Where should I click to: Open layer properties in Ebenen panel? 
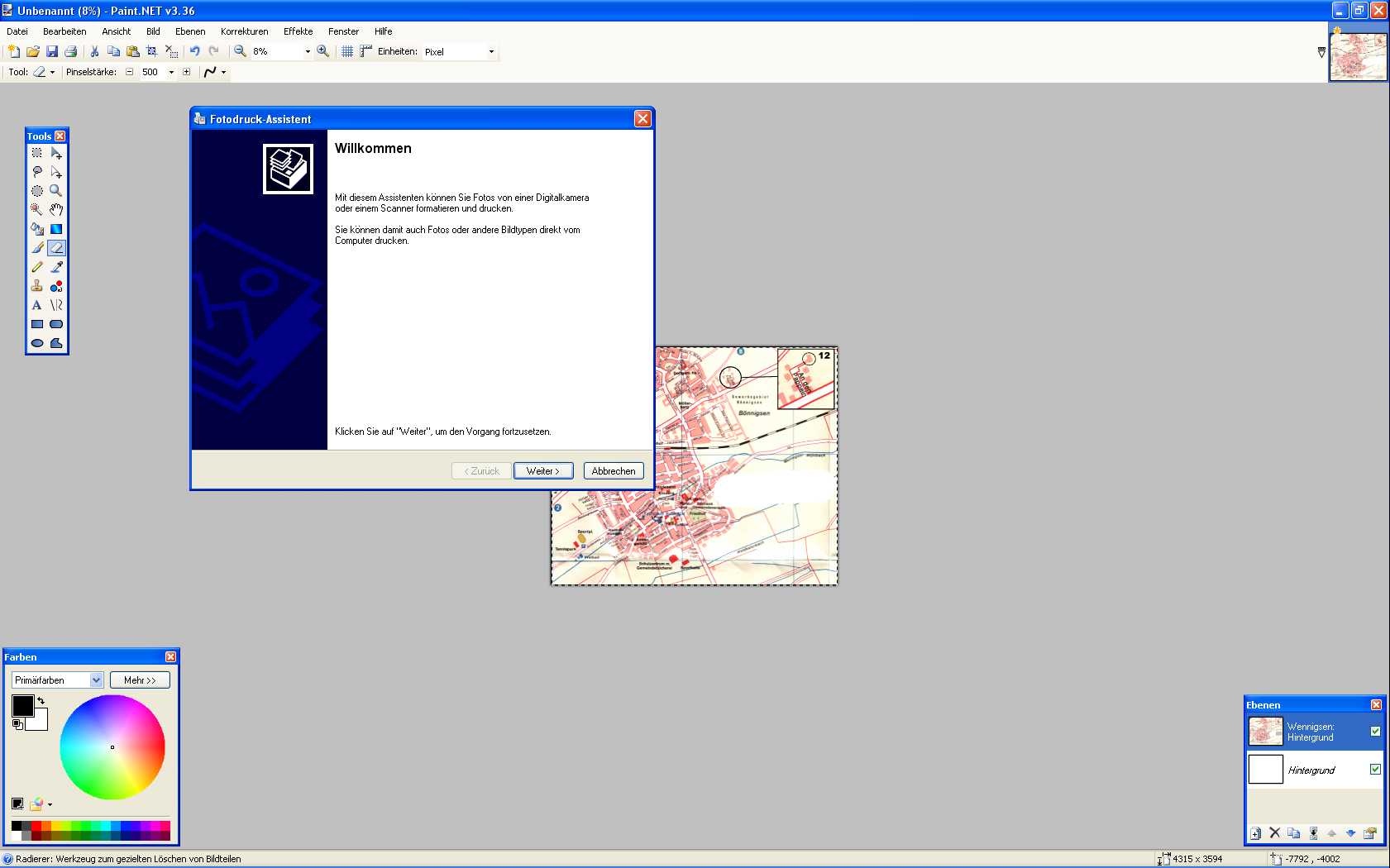pyautogui.click(x=1370, y=833)
